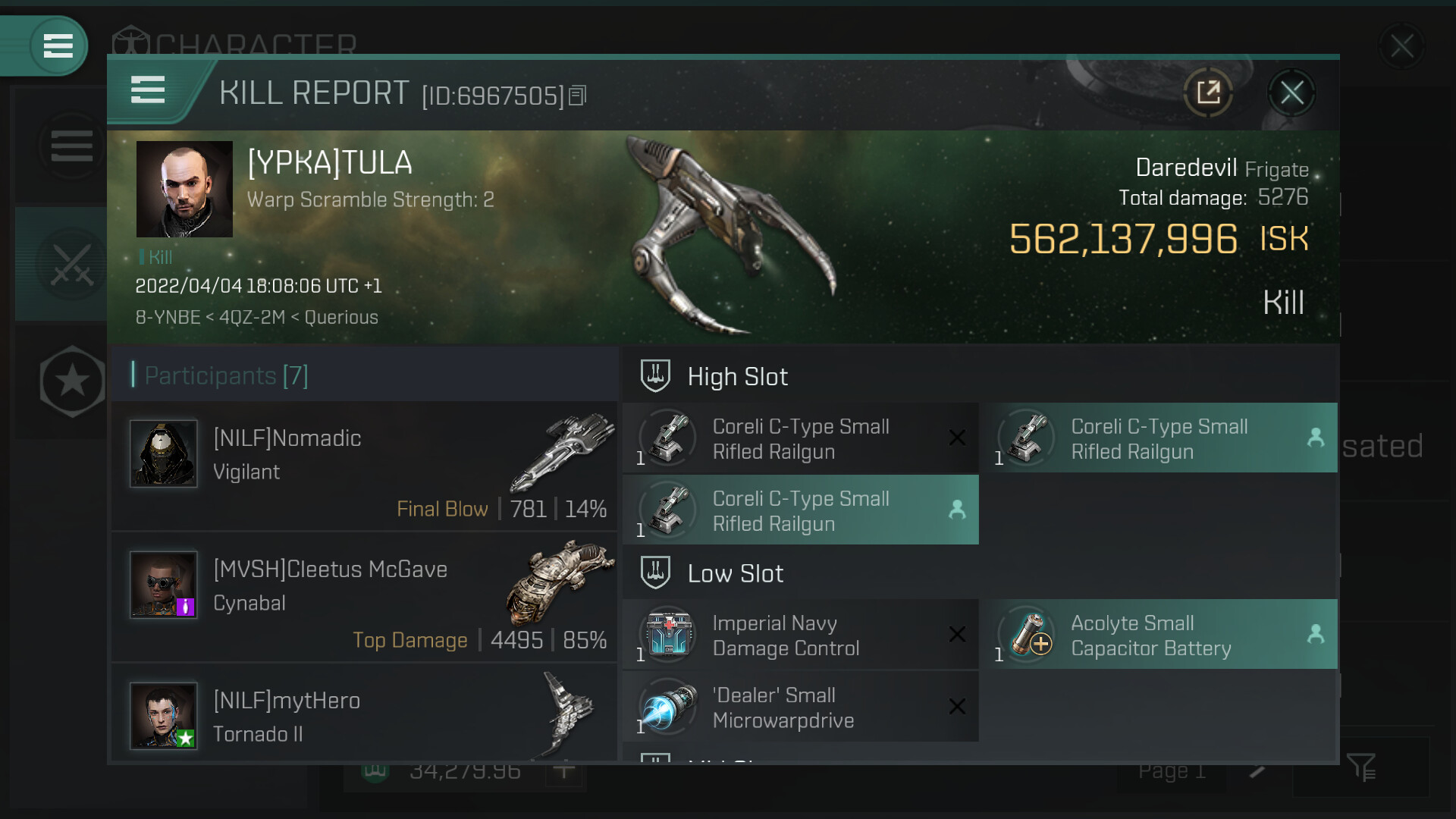Expand the Participants [7] header
This screenshot has height=819, width=1456.
[x=226, y=375]
